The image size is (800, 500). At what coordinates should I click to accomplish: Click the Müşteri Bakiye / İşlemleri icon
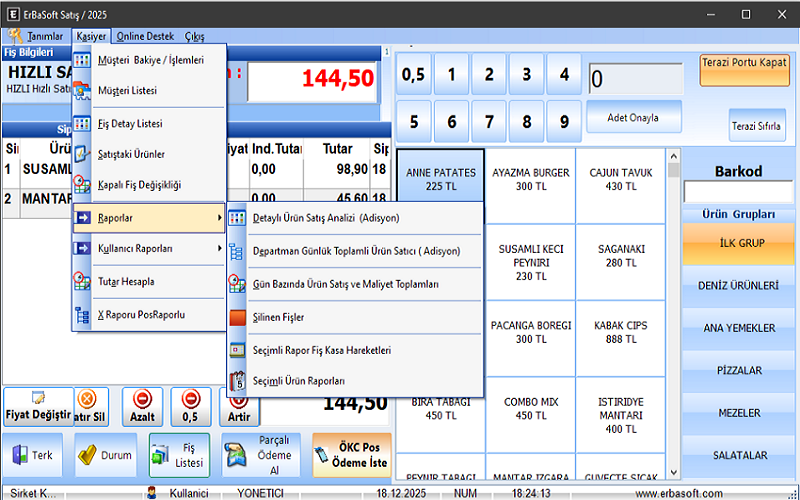click(x=84, y=60)
